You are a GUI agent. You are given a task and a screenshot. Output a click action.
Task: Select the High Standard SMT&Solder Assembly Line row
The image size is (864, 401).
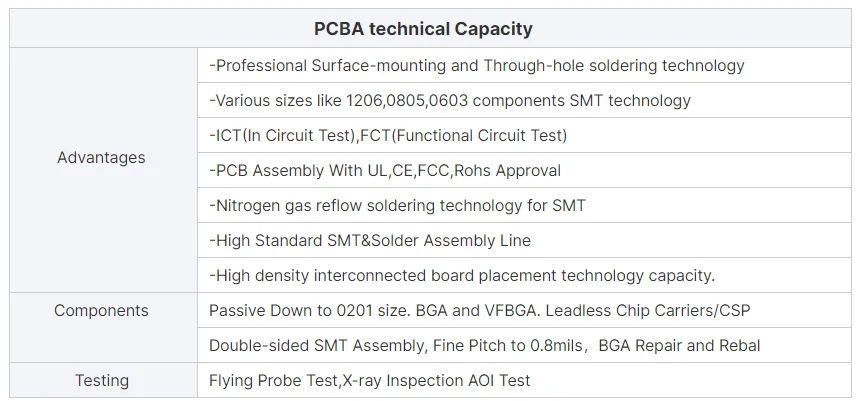click(x=370, y=241)
